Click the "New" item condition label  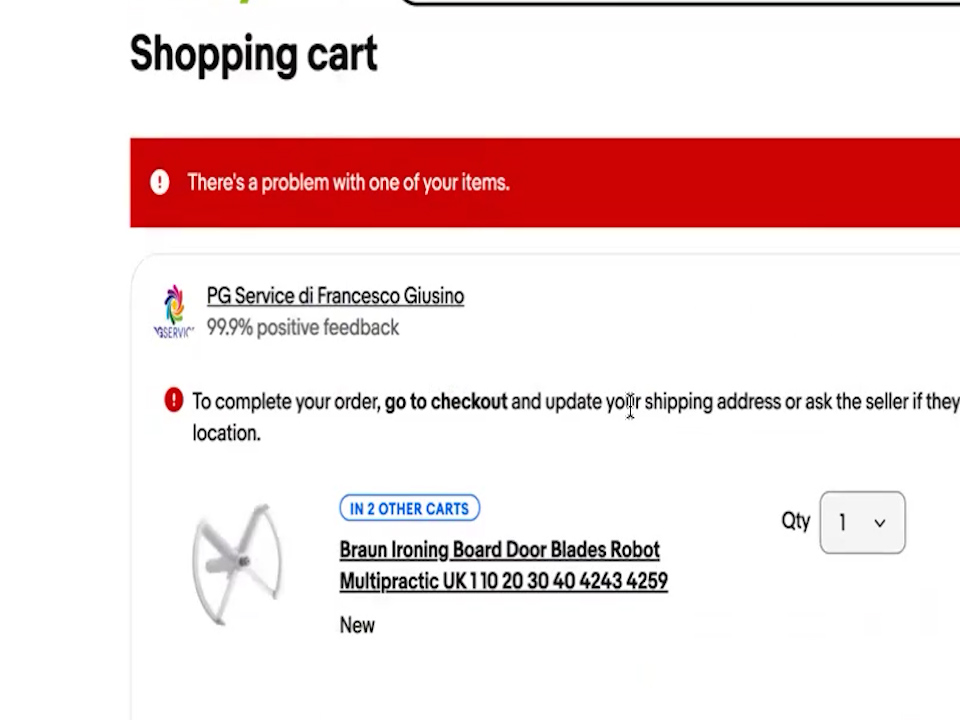[357, 625]
